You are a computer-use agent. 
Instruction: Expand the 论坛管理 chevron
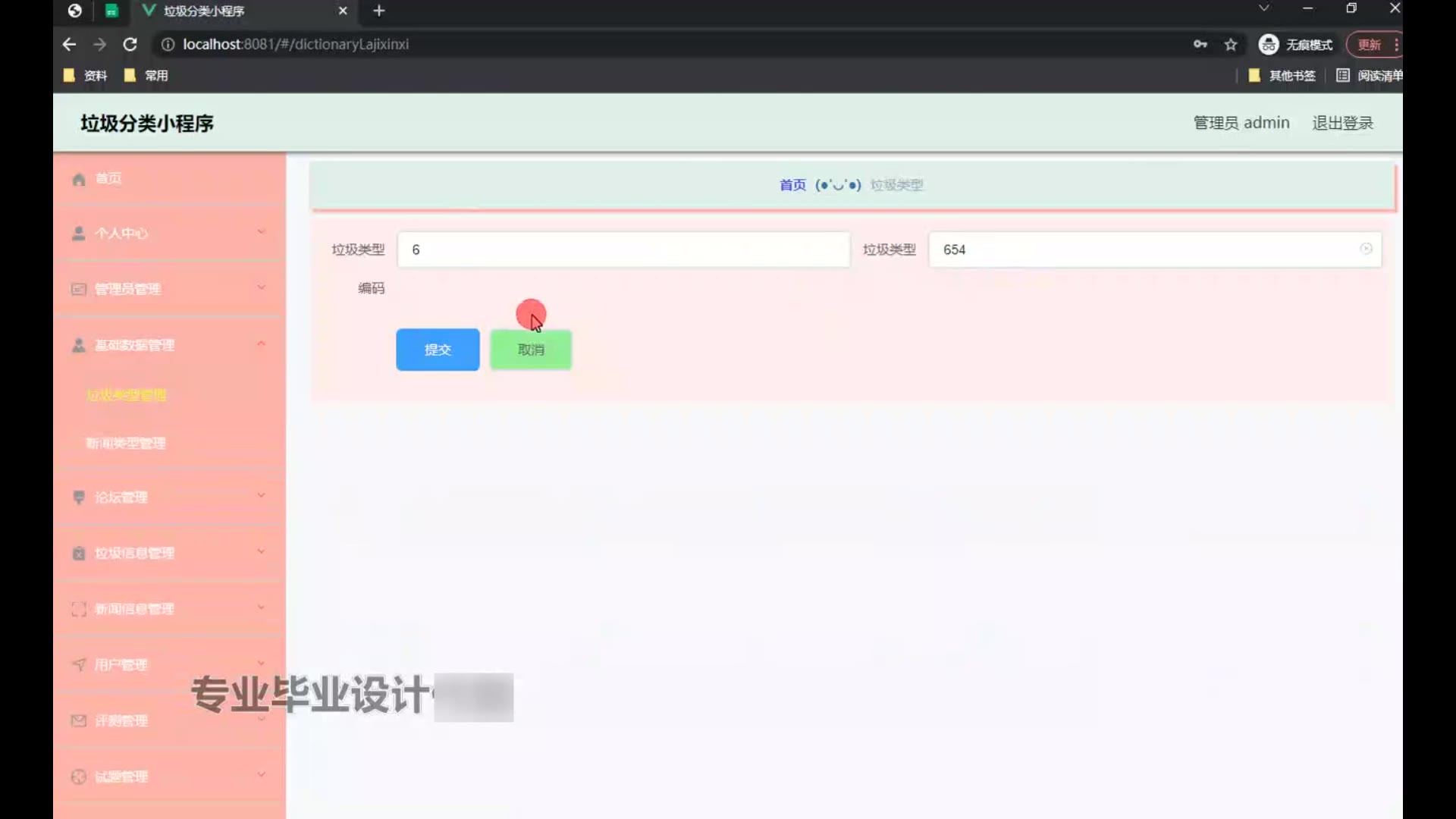261,496
